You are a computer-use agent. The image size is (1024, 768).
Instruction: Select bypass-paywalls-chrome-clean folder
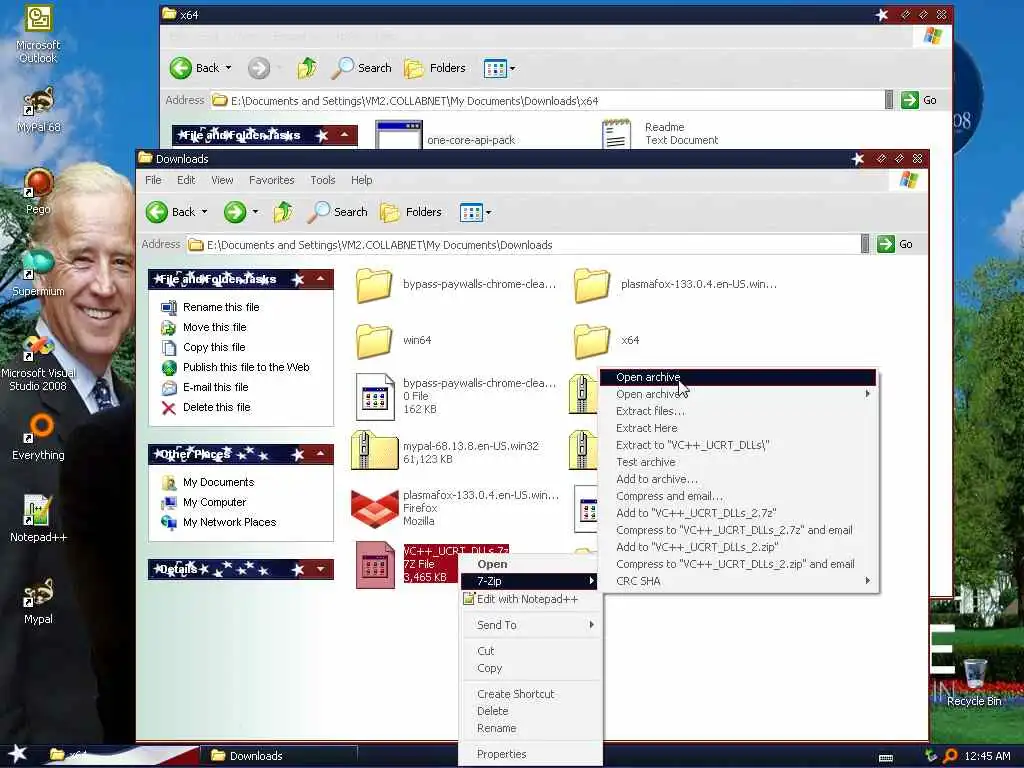(x=456, y=285)
